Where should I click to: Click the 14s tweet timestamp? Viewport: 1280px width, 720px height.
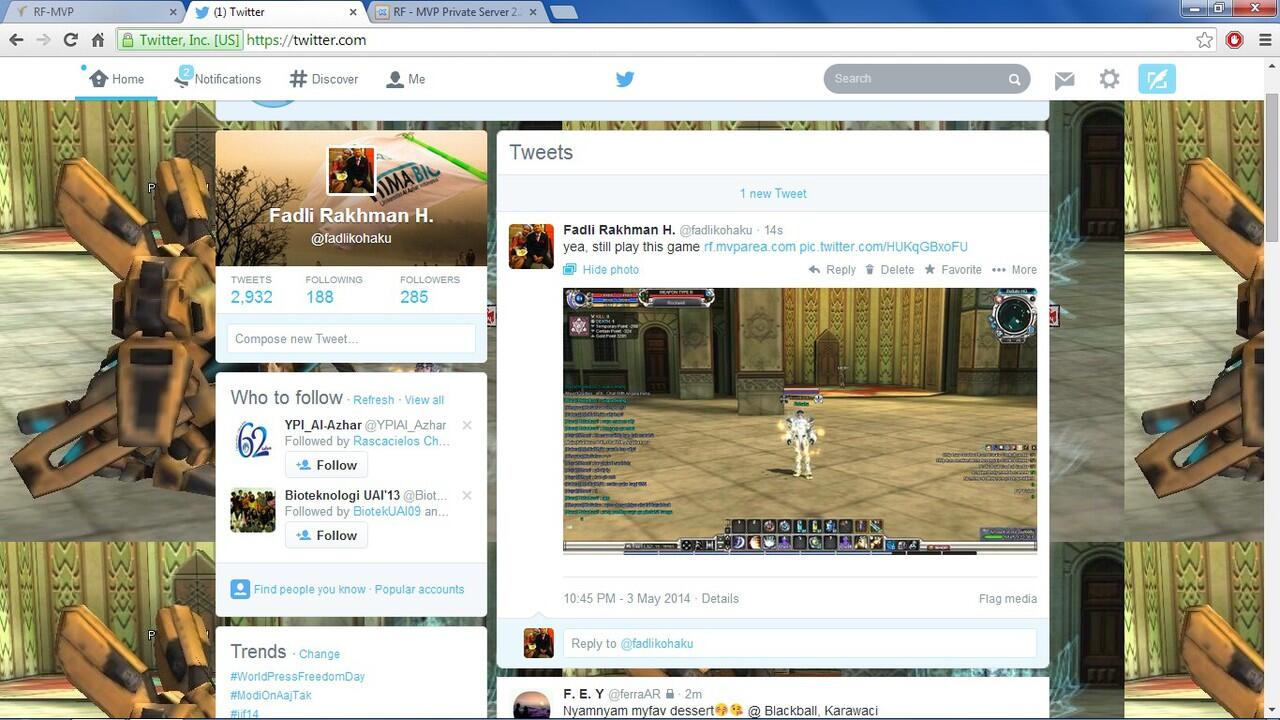coord(773,230)
